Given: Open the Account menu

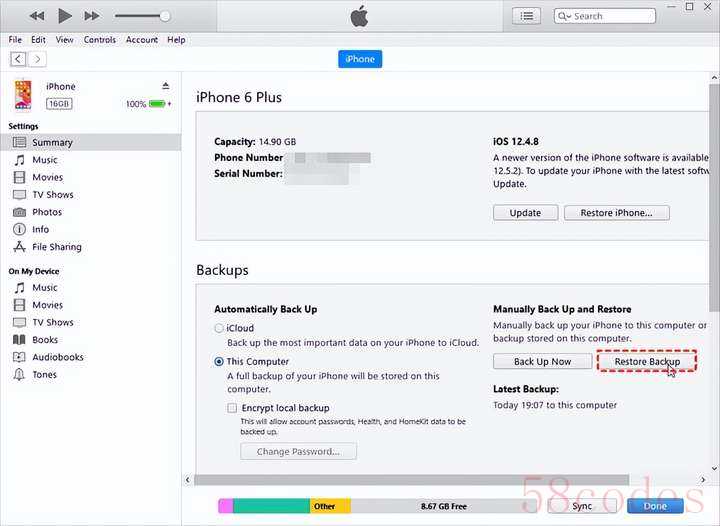Looking at the screenshot, I should (x=142, y=40).
